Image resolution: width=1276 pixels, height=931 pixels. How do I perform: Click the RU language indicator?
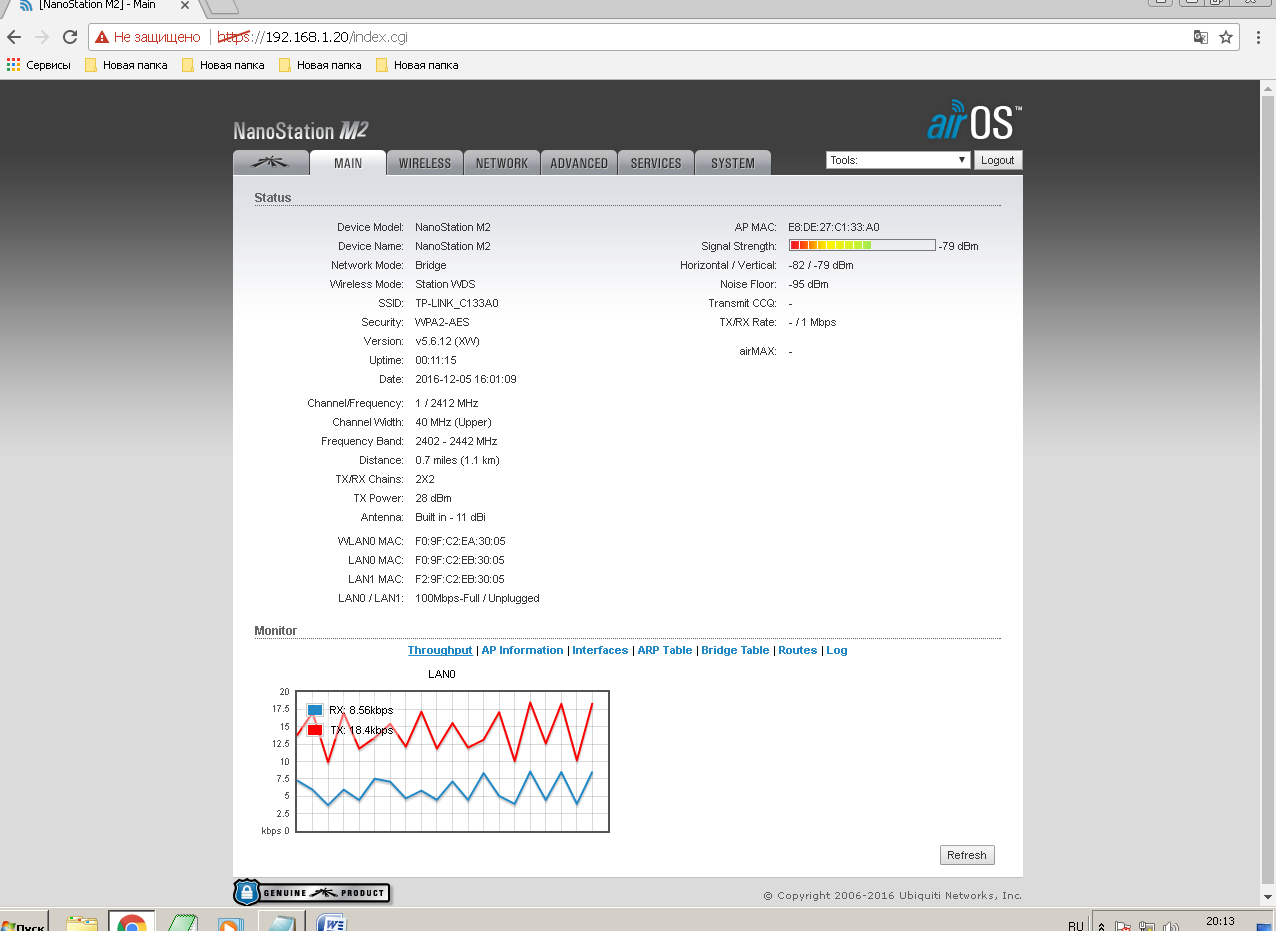(1076, 925)
